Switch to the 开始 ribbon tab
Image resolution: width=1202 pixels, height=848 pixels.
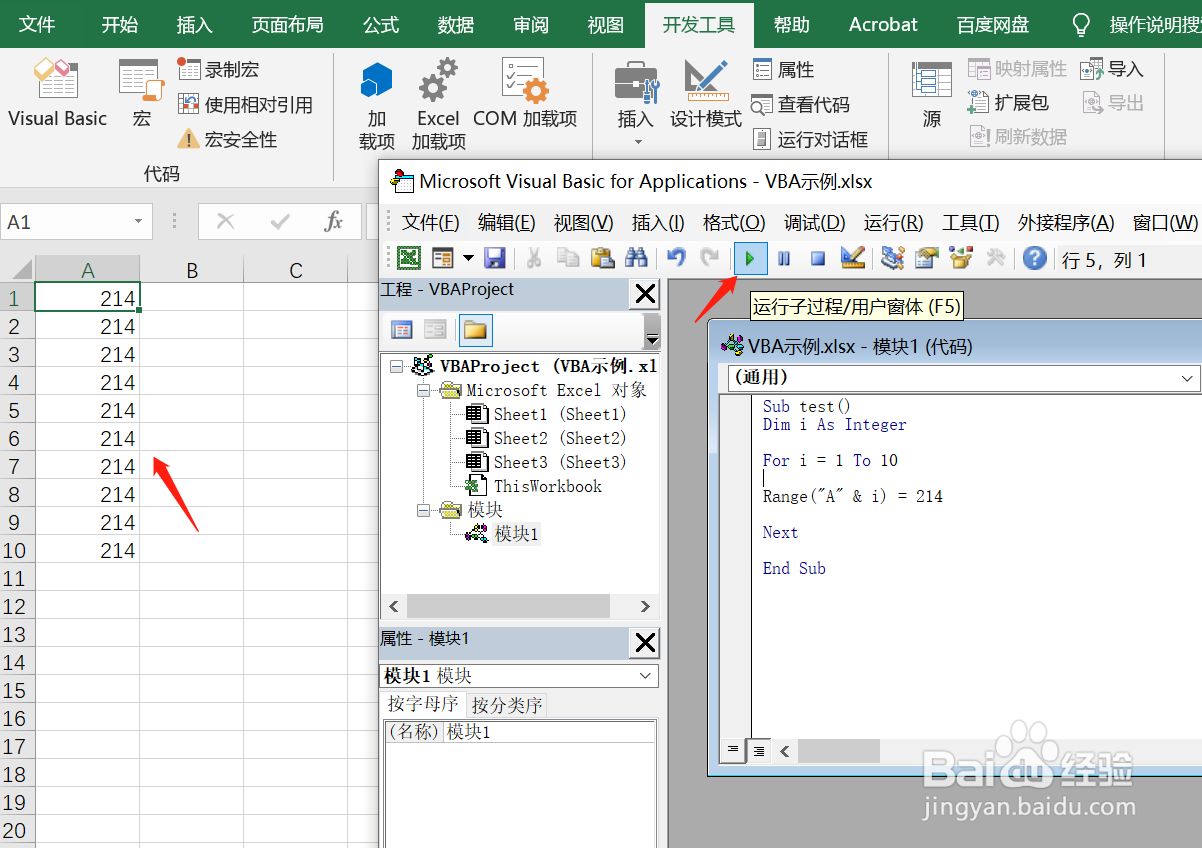[x=120, y=24]
